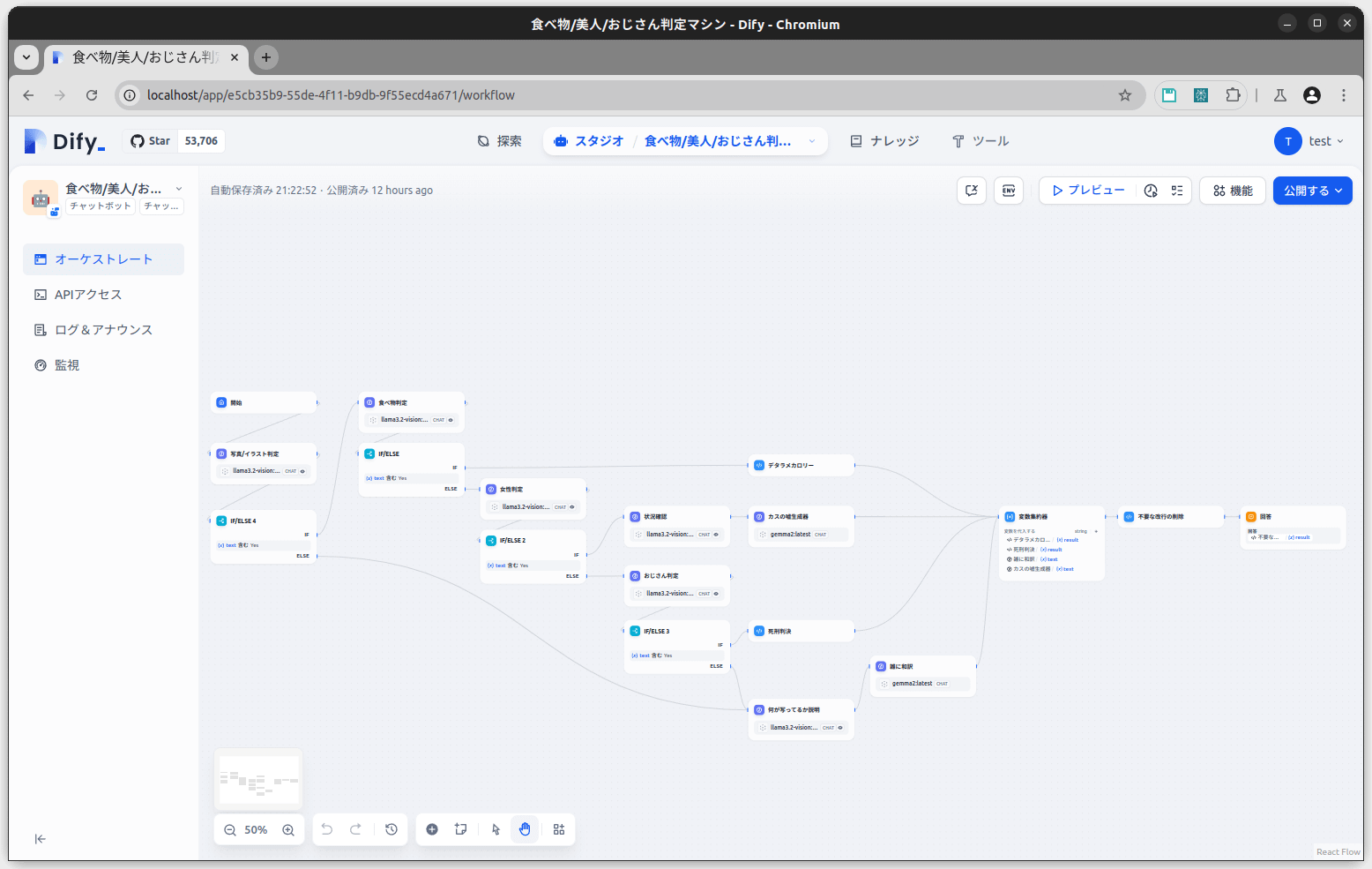Open the conversation variables icon
Image resolution: width=1372 pixels, height=869 pixels.
pos(972,191)
